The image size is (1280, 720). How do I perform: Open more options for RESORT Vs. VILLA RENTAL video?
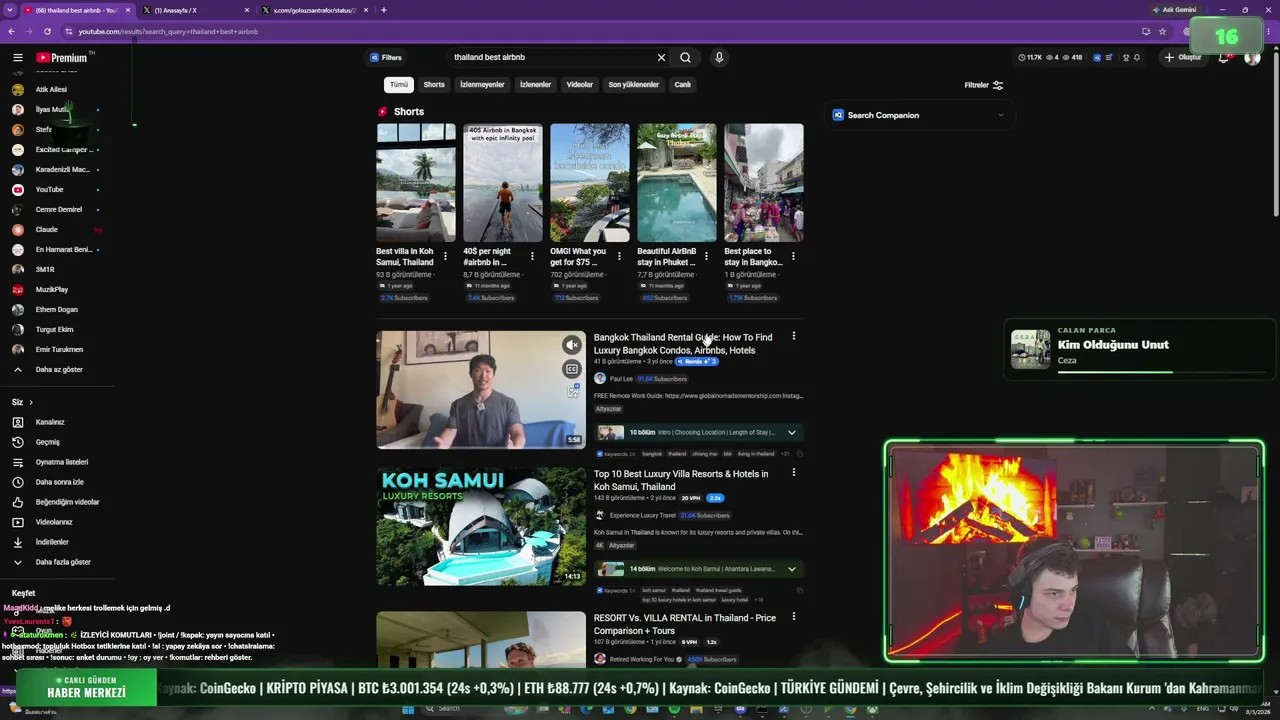pyautogui.click(x=794, y=617)
